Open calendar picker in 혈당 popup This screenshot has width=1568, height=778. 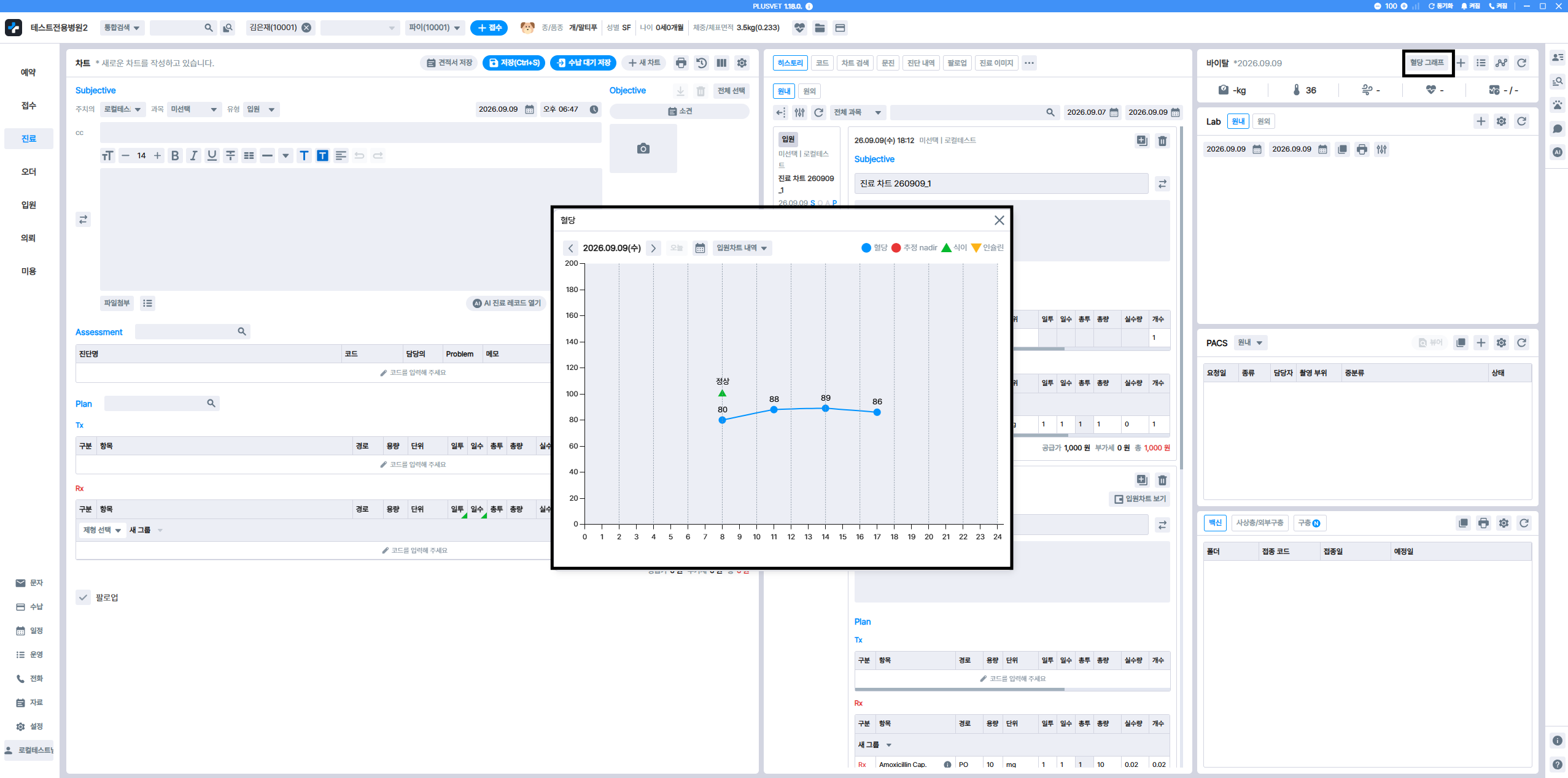coord(700,248)
